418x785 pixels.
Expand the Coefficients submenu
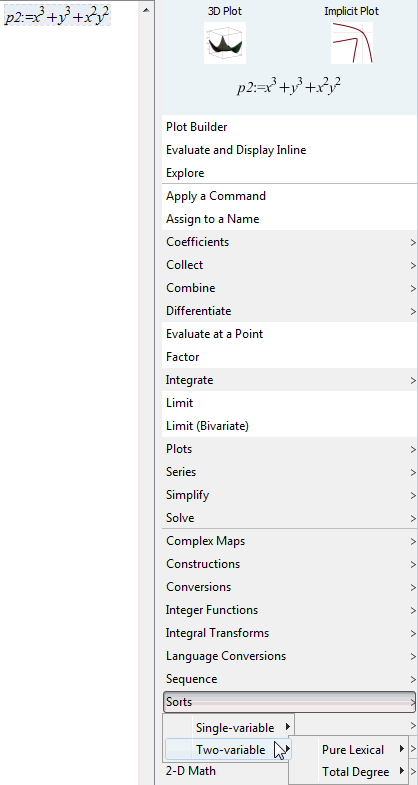(x=290, y=242)
